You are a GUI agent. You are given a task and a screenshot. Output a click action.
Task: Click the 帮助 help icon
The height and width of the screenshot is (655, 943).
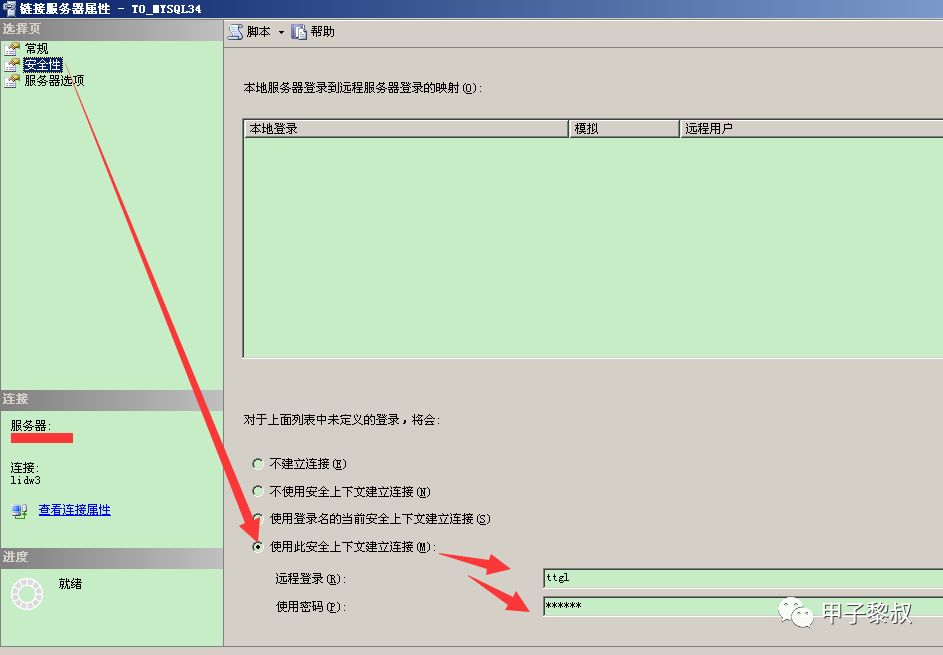pos(299,31)
